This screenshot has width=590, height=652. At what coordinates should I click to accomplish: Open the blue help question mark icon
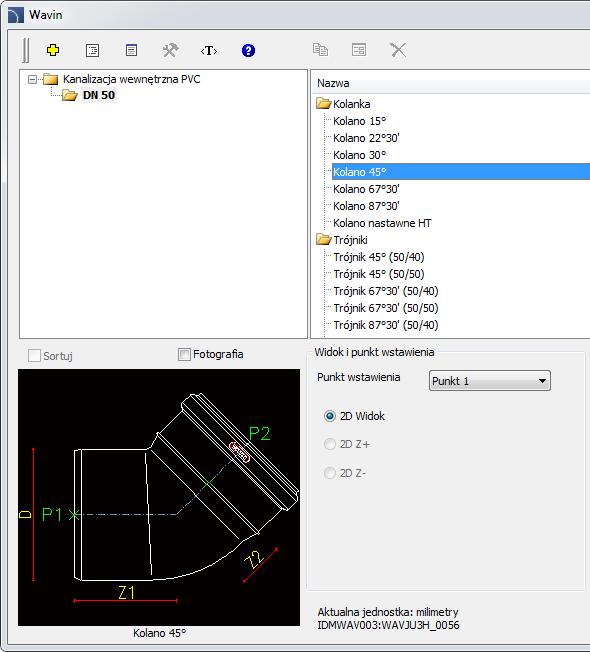point(248,50)
